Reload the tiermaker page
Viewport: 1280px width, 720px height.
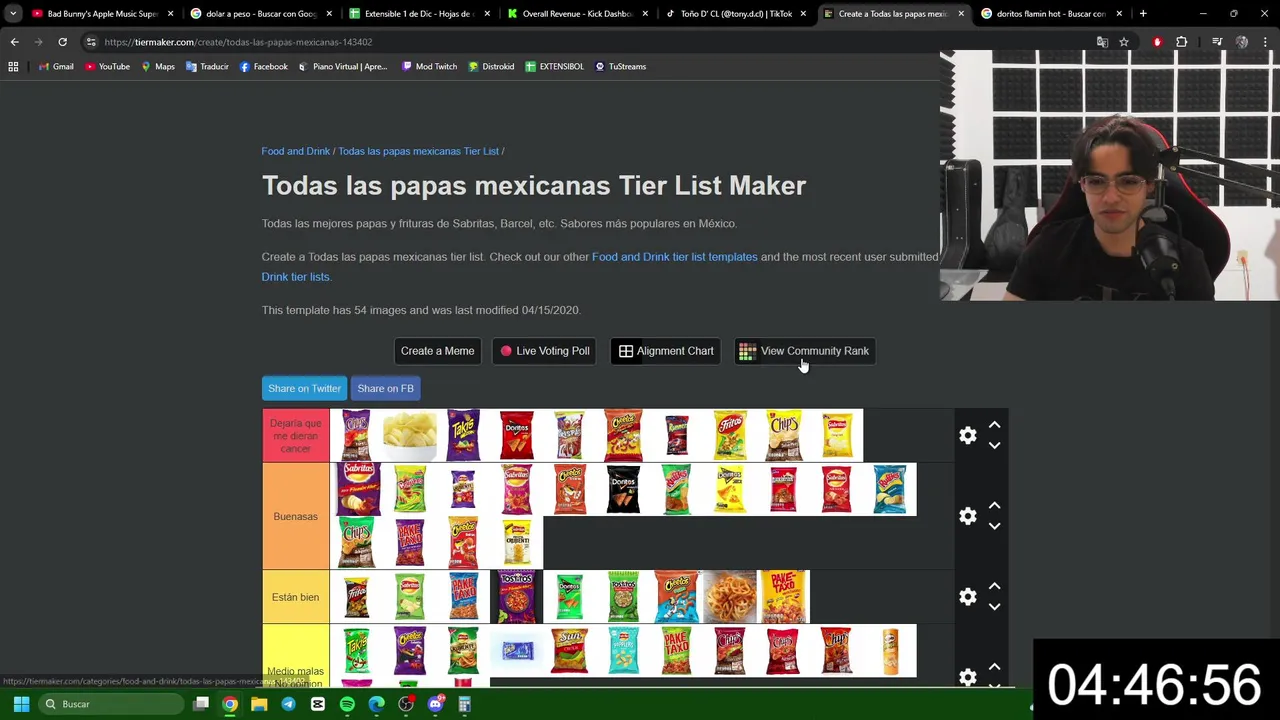click(62, 42)
